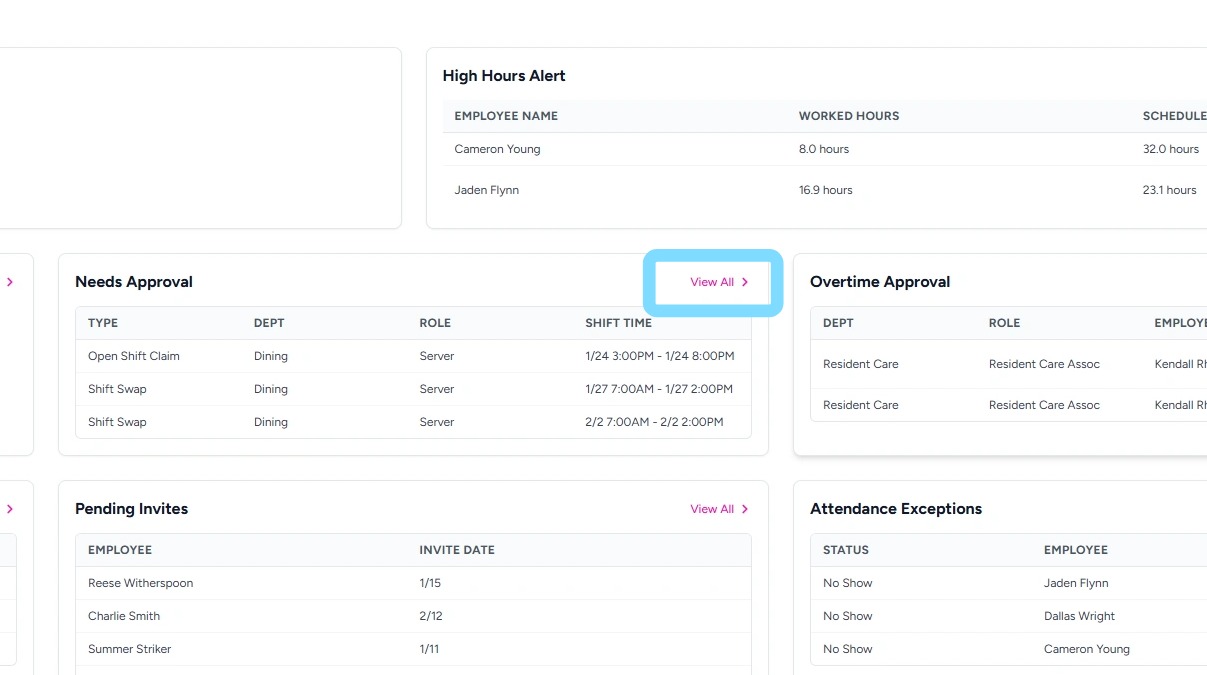Click the INVITE DATE column header
The image size is (1207, 675).
457,550
